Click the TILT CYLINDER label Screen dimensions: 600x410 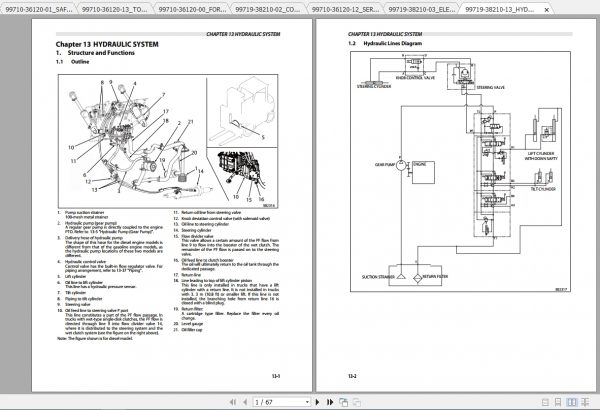tap(543, 189)
